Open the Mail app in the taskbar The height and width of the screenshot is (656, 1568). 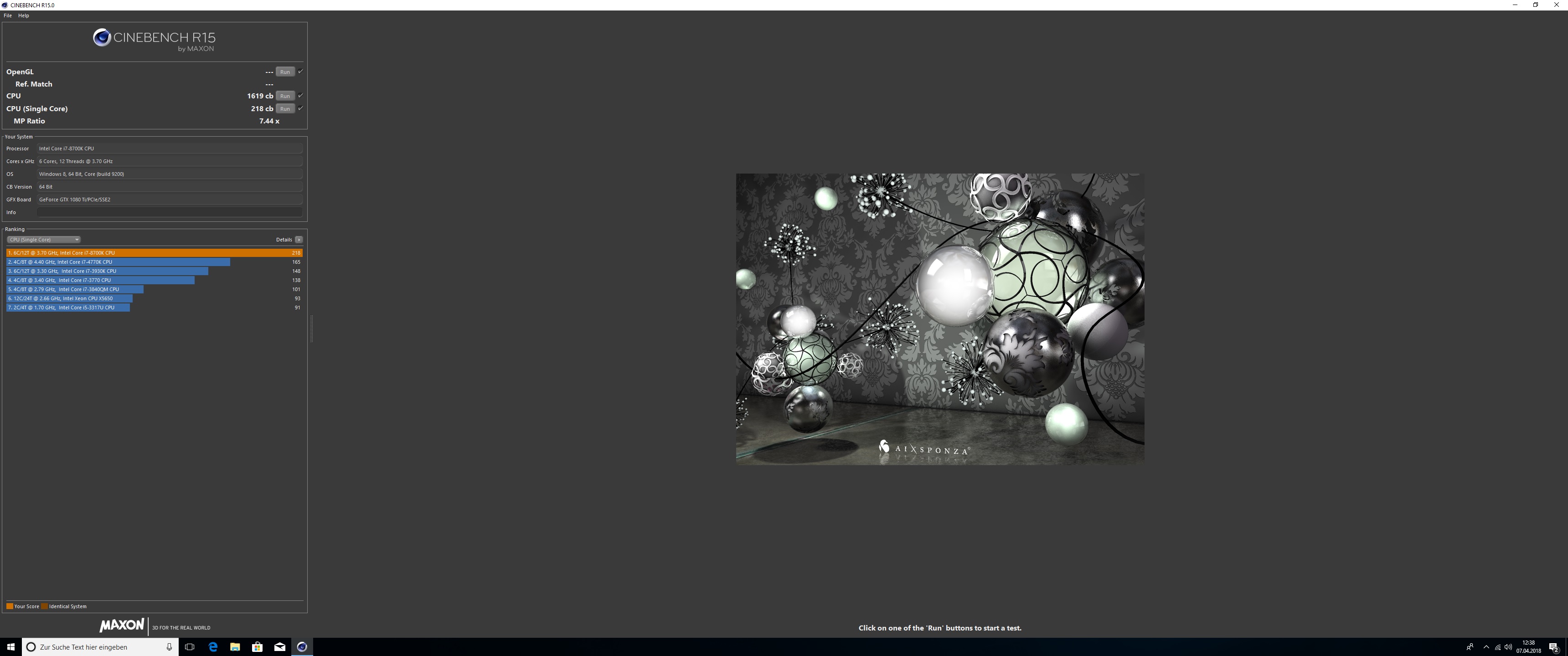pyautogui.click(x=279, y=646)
